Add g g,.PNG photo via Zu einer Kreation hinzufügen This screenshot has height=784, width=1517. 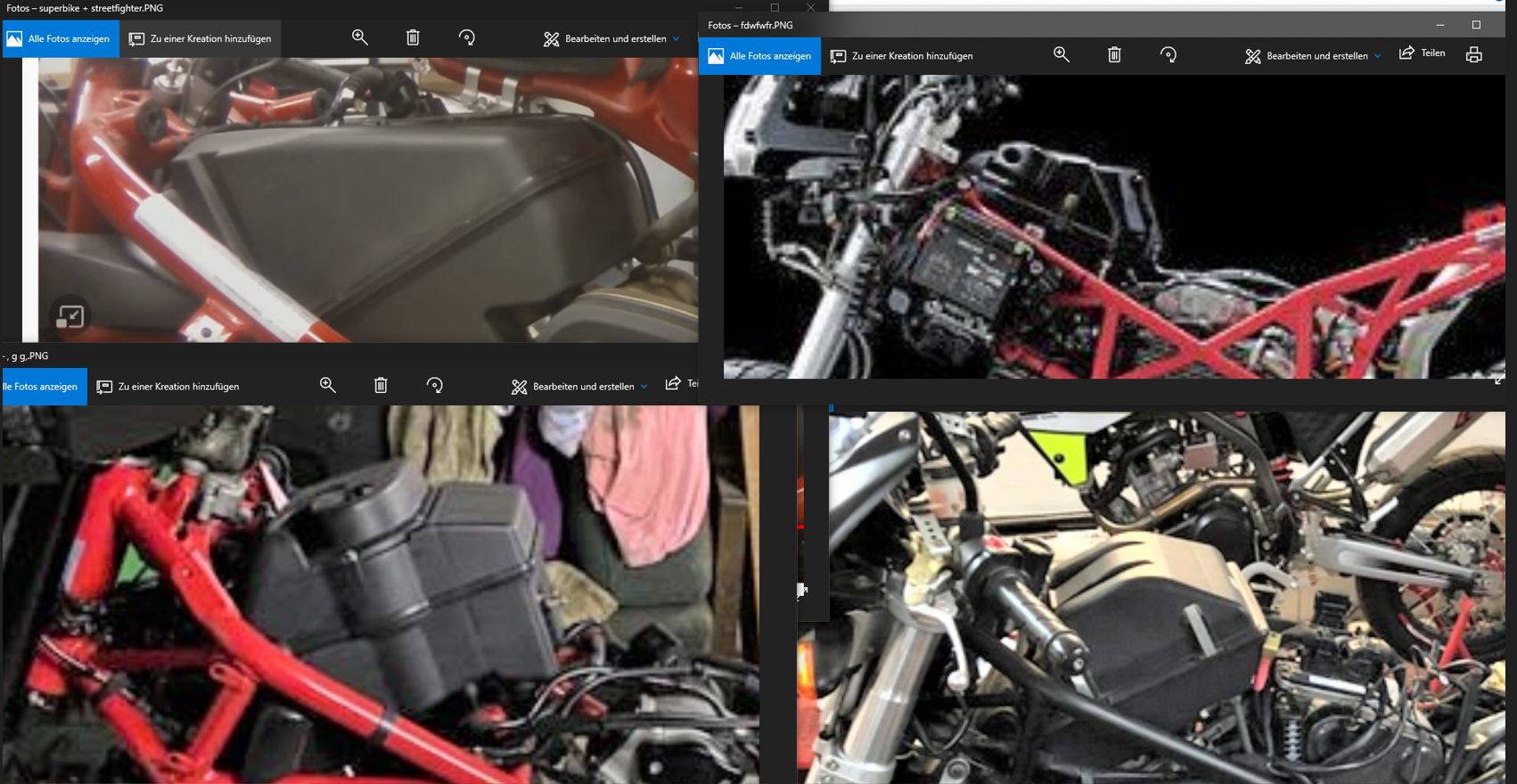pyautogui.click(x=168, y=387)
